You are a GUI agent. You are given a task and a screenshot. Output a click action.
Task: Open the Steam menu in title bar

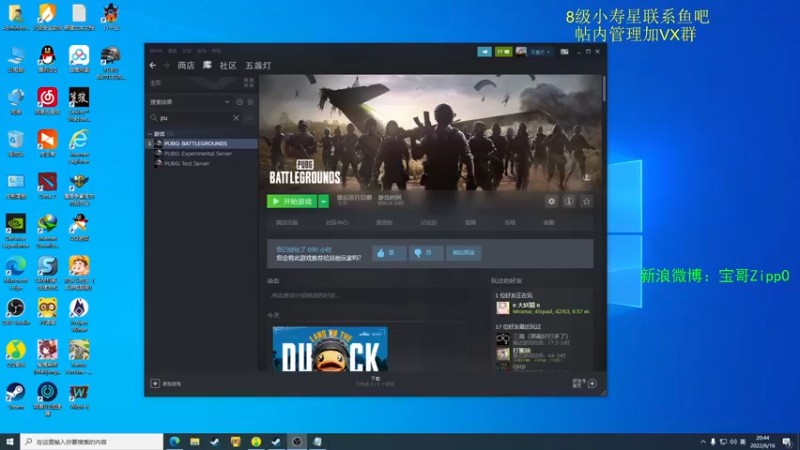point(156,51)
